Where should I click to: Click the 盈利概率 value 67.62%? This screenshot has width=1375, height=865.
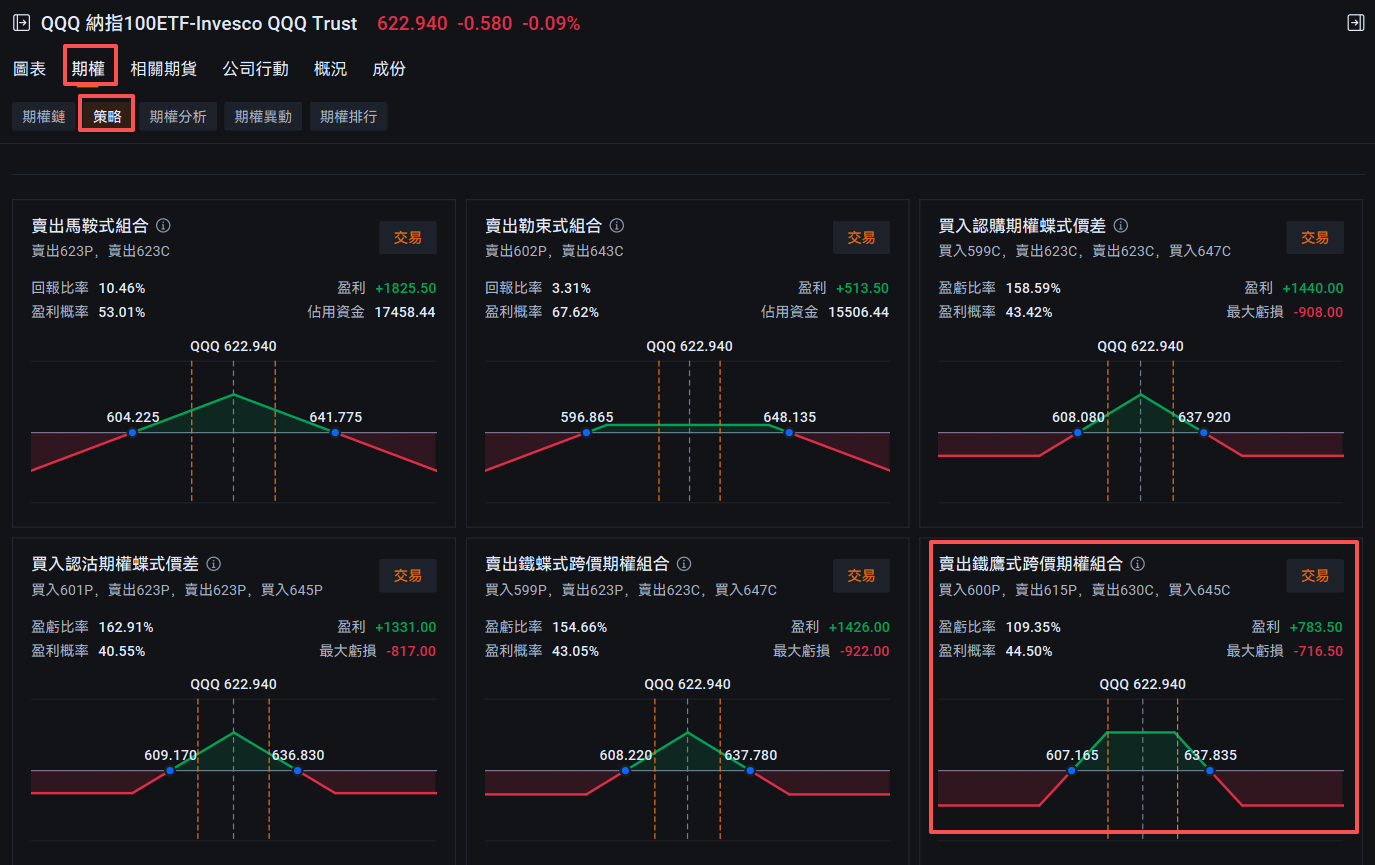575,312
